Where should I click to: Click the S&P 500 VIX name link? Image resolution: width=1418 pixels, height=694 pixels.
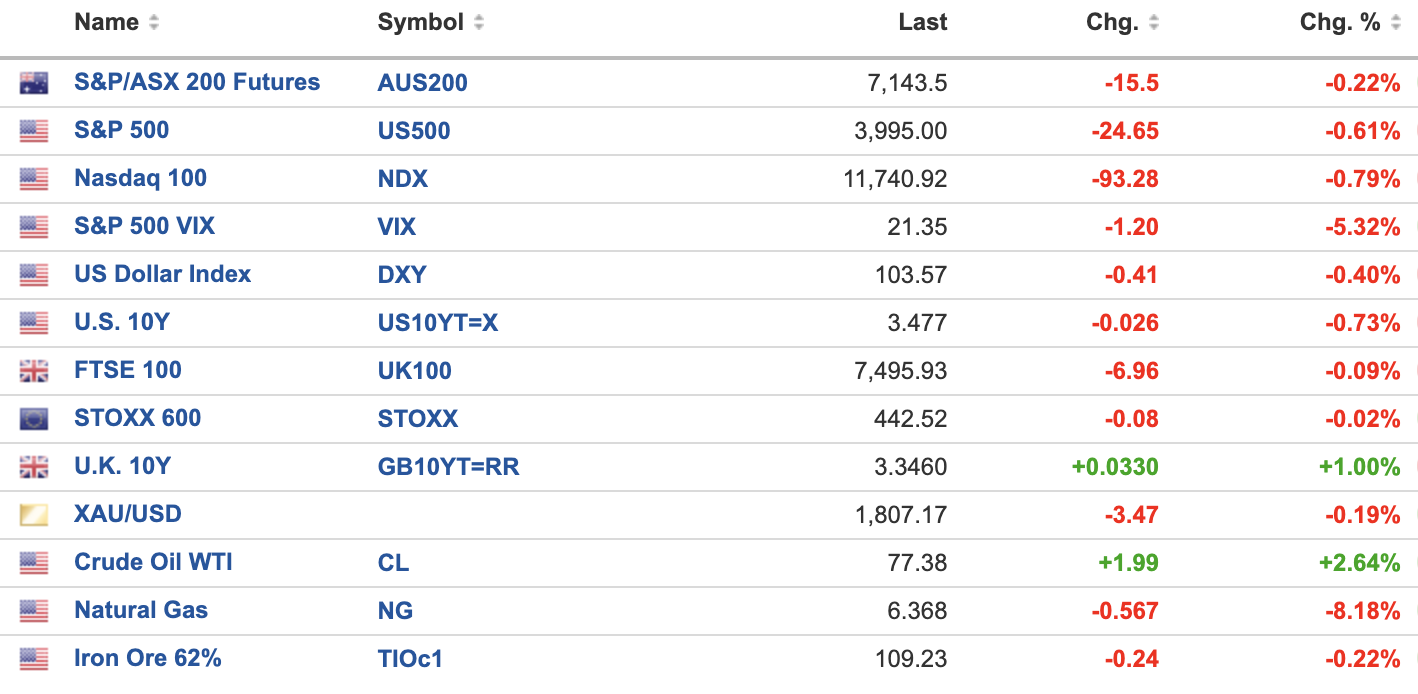click(144, 226)
